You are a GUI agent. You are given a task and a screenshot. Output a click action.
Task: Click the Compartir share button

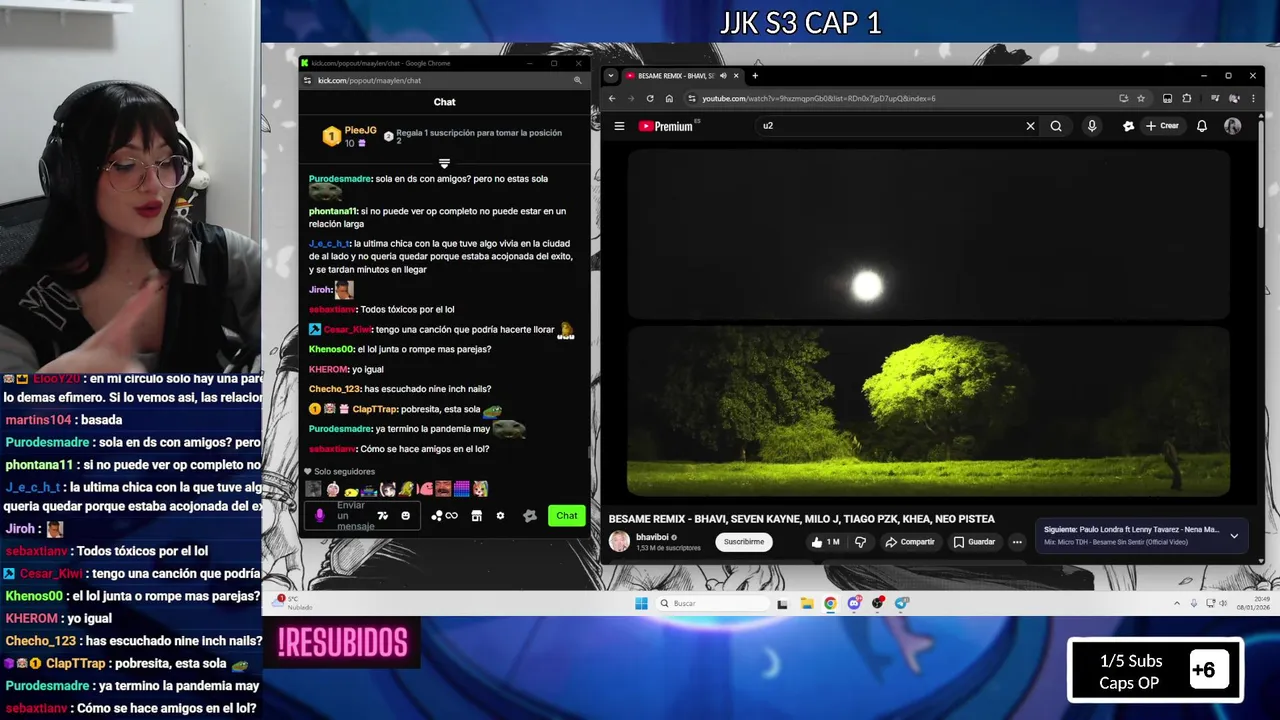(910, 542)
